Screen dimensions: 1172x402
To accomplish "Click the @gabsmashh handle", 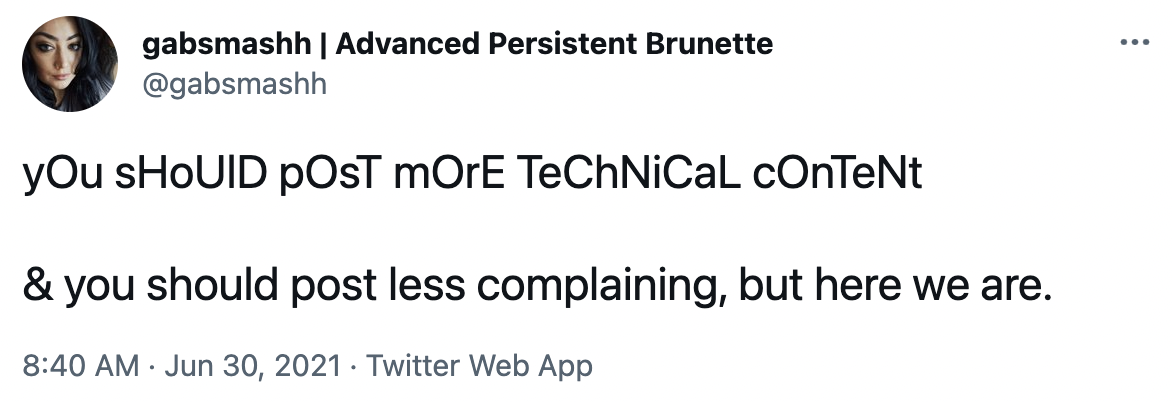I will coord(234,84).
